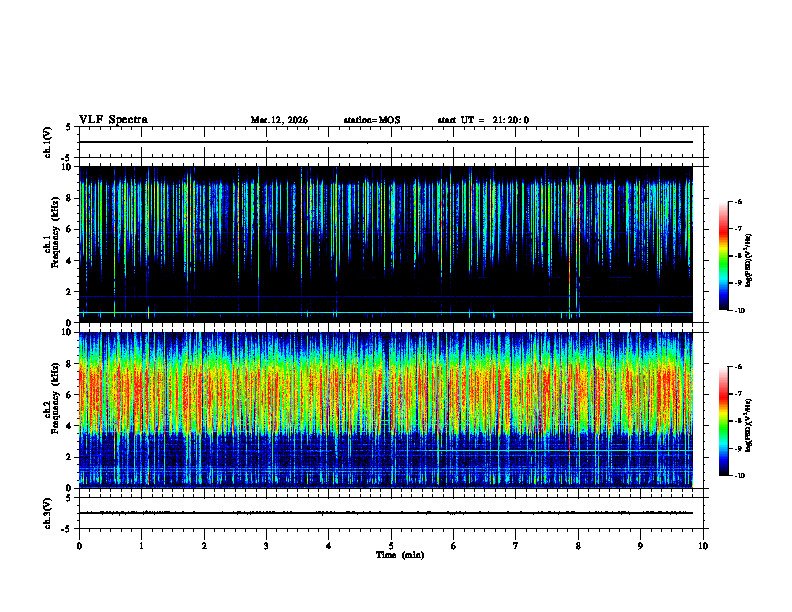Click the "ch.1(V)" vertical axis label
This screenshot has height=612, width=792.
click(48, 142)
